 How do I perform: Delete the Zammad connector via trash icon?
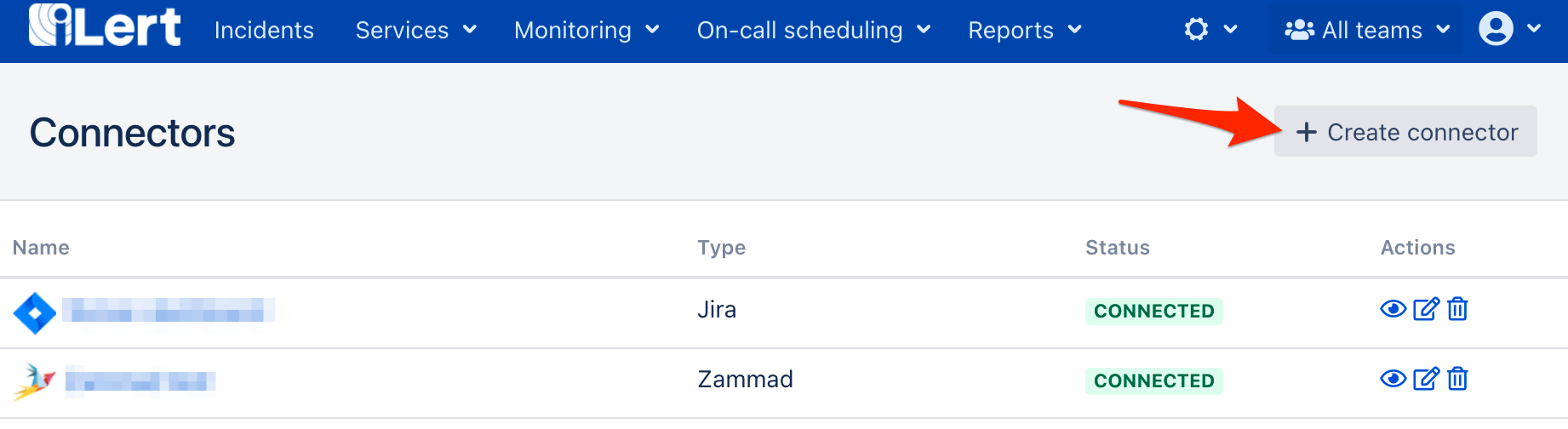tap(1457, 379)
